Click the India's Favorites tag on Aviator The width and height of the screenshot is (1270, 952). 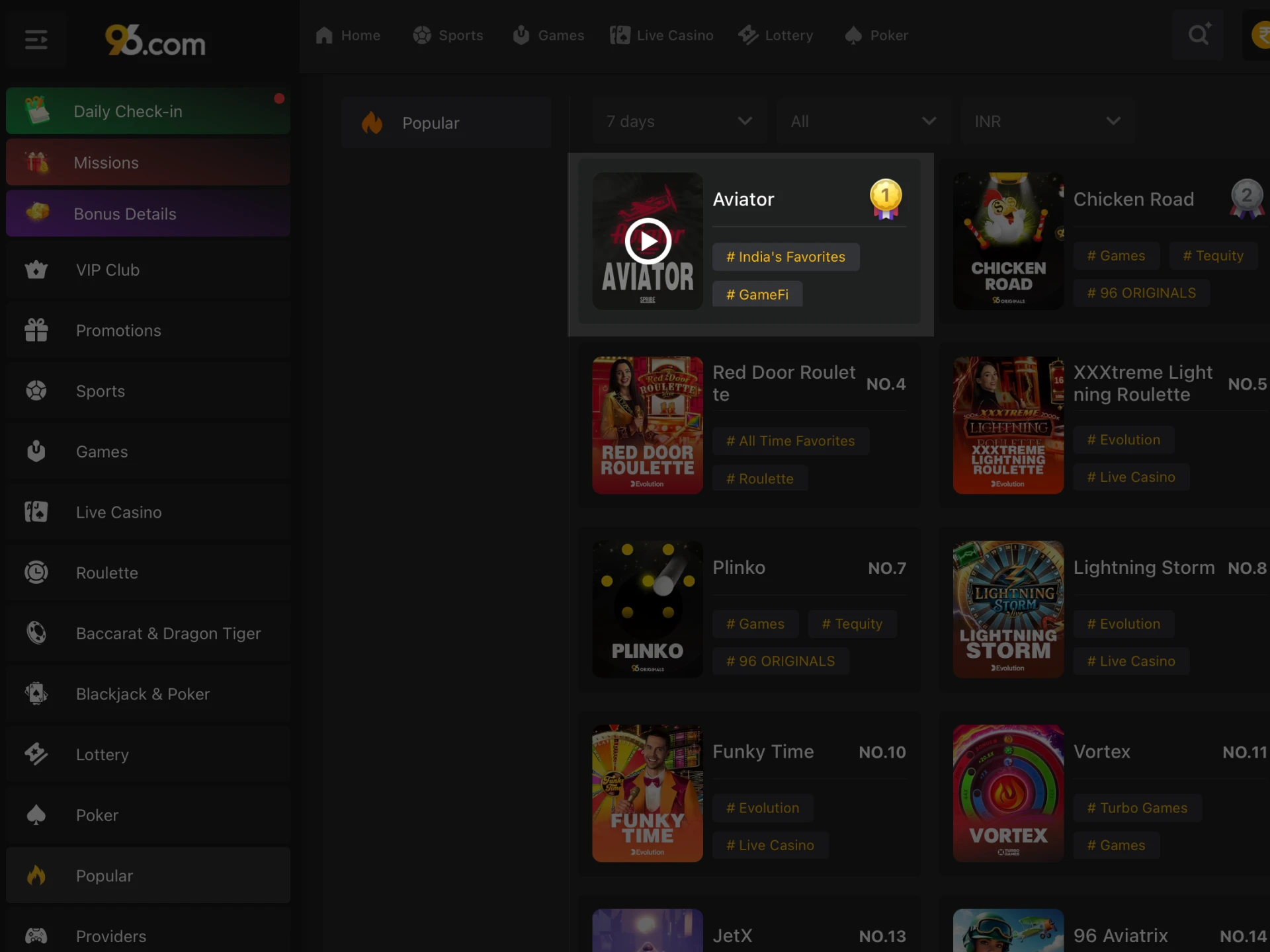[x=785, y=257]
